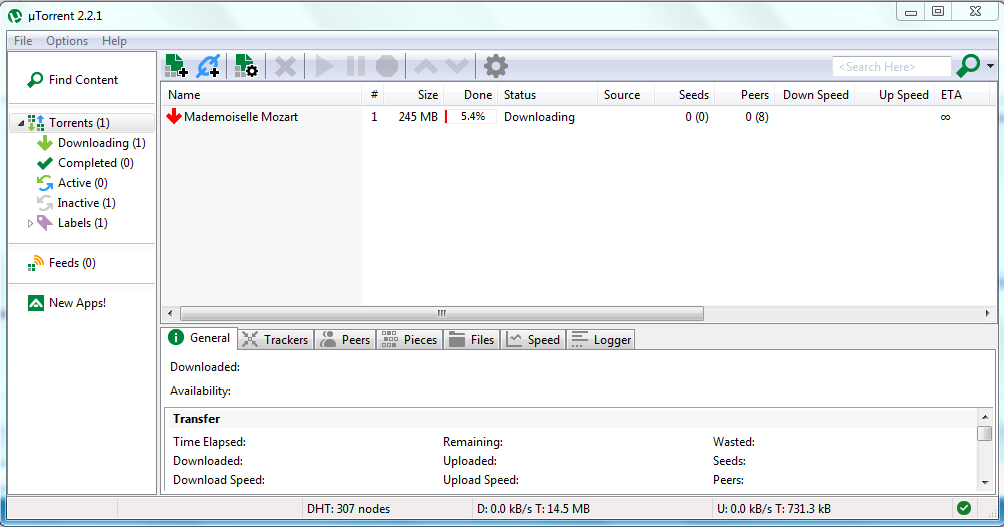Collapse the Torrents tree node

pos(20,123)
